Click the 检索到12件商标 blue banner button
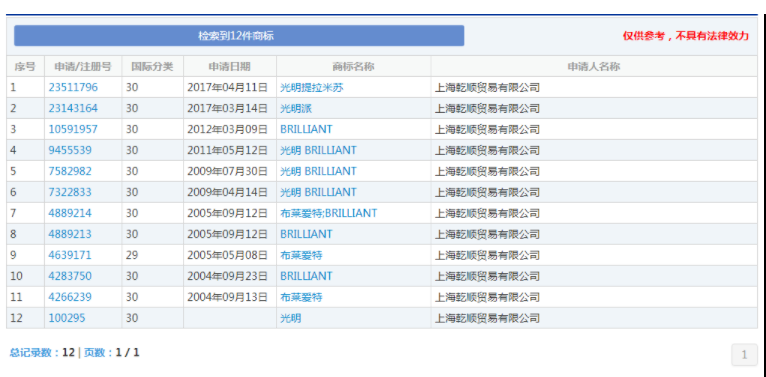 [239, 36]
